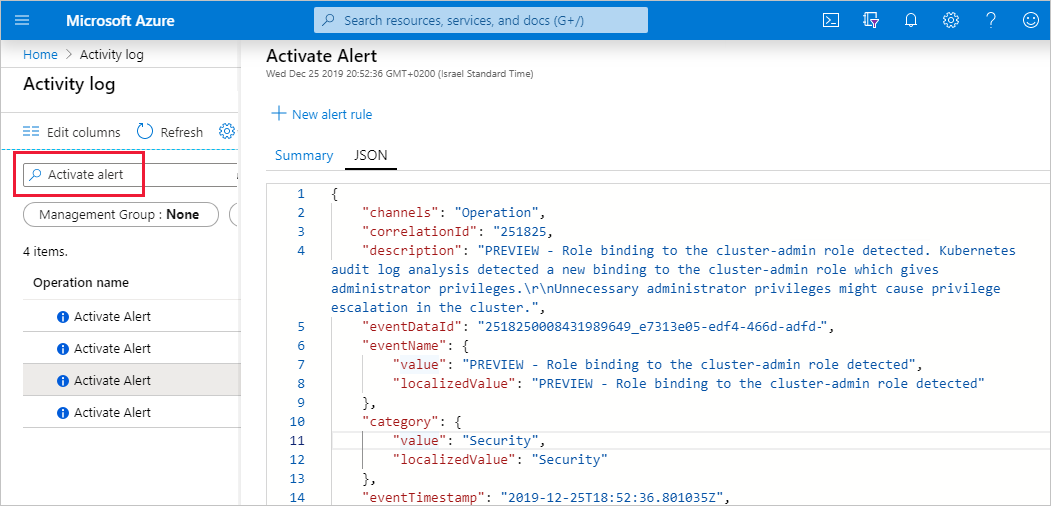1051x506 pixels.
Task: Click the magnifier icon in the Activate alert filter
Action: [x=36, y=174]
